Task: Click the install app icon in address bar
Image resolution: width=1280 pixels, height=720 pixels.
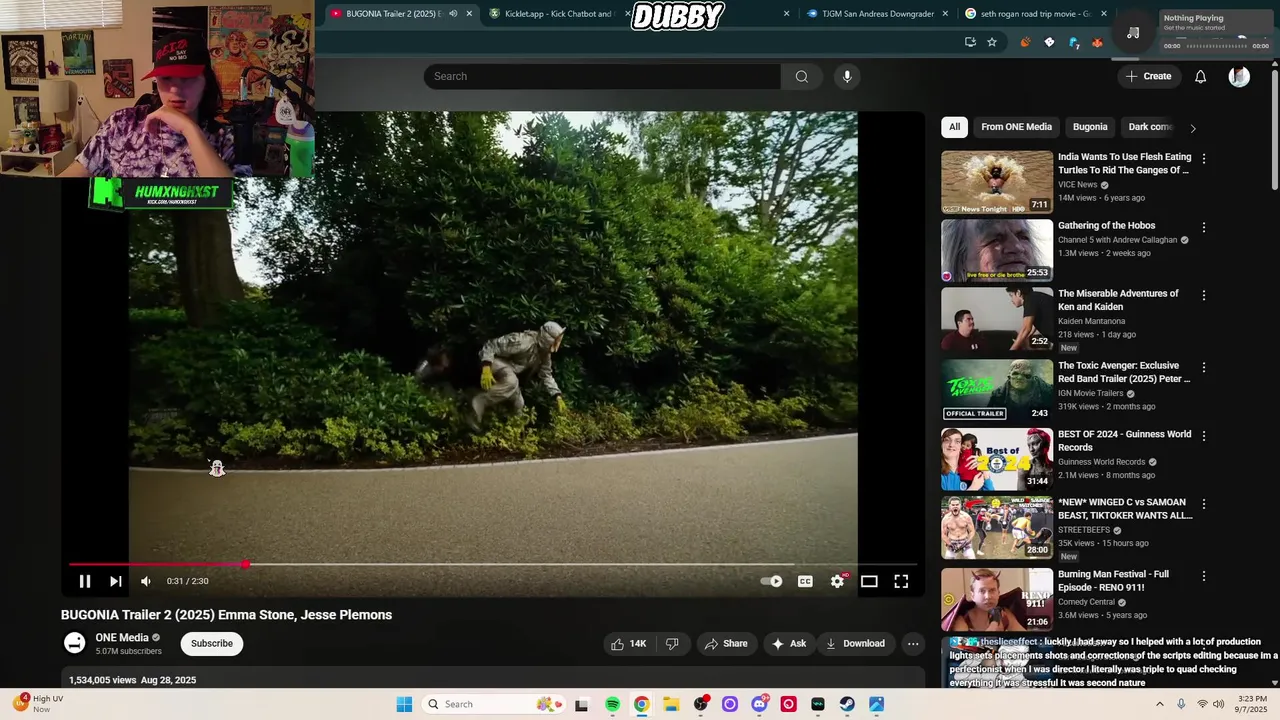Action: click(x=970, y=42)
